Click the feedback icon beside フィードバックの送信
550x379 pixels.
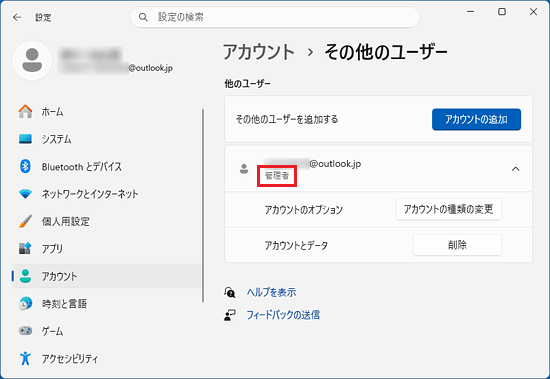pyautogui.click(x=230, y=315)
